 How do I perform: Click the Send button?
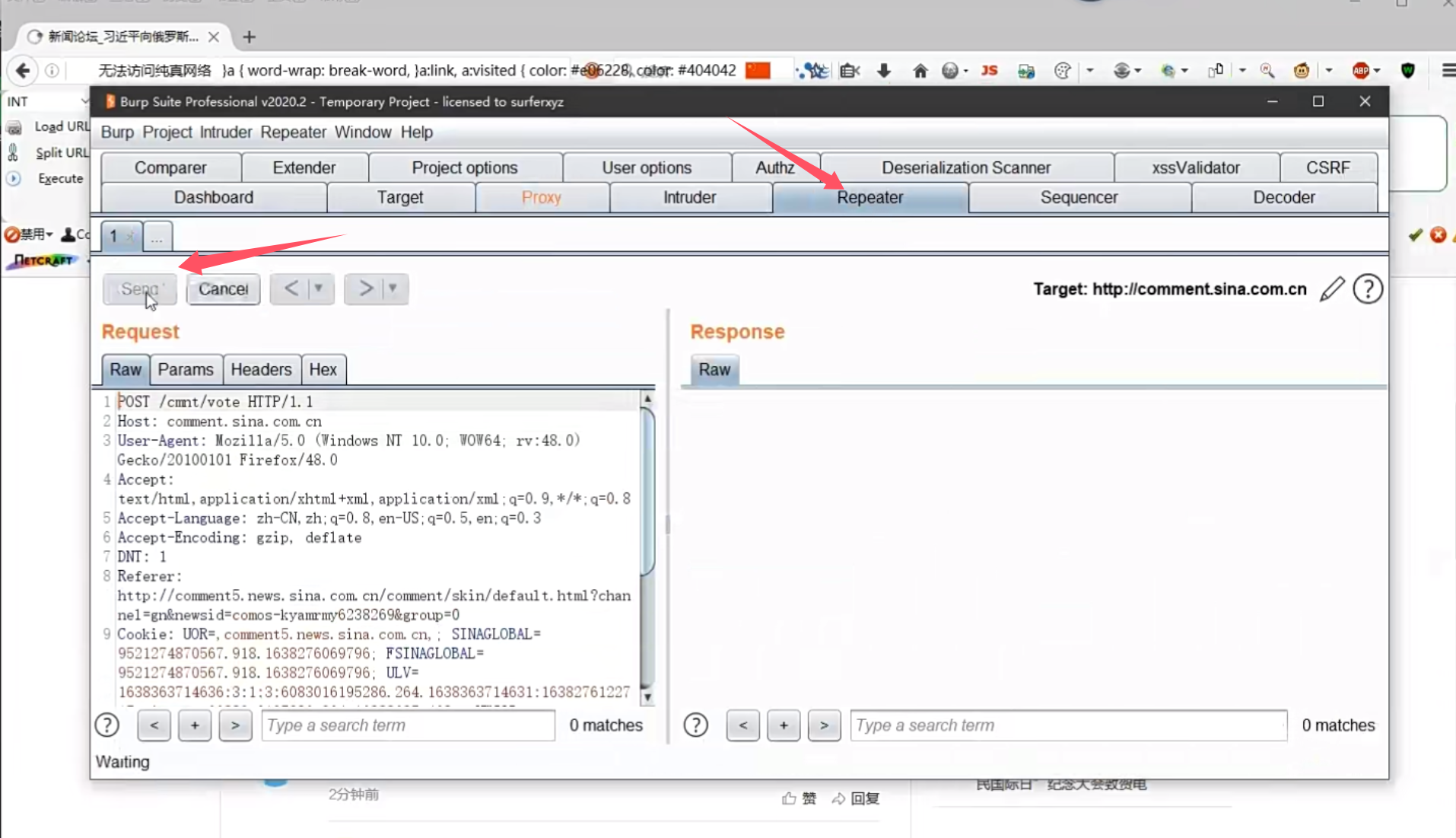click(x=140, y=289)
